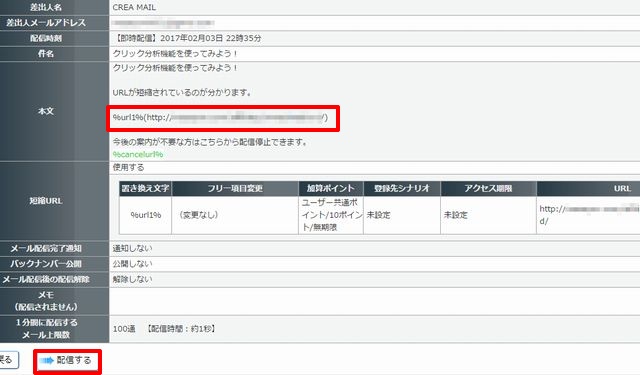This screenshot has width=640, height=375.
Task: Click the 配信する send button
Action: 68,361
